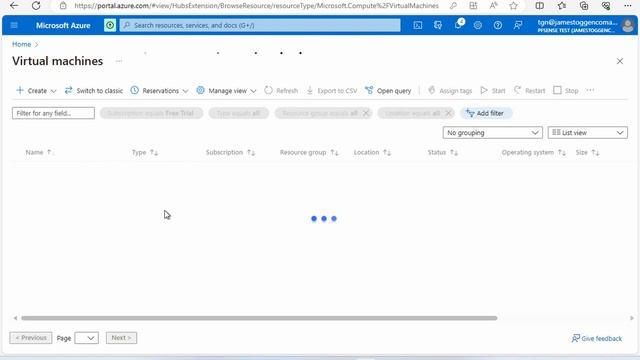The width and height of the screenshot is (640, 360).
Task: Click the browser address bar URL
Action: (256, 6)
